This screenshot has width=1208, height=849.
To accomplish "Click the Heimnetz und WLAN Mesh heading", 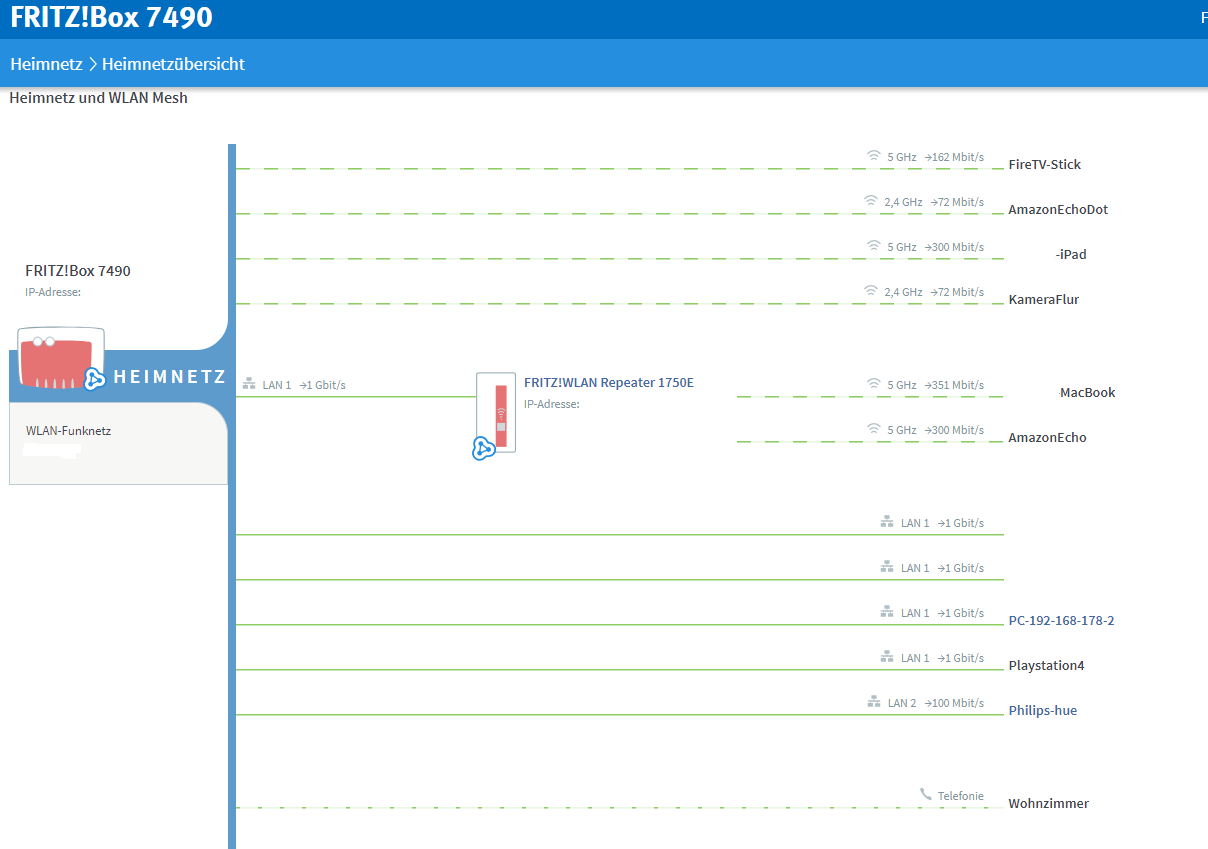I will [x=98, y=98].
